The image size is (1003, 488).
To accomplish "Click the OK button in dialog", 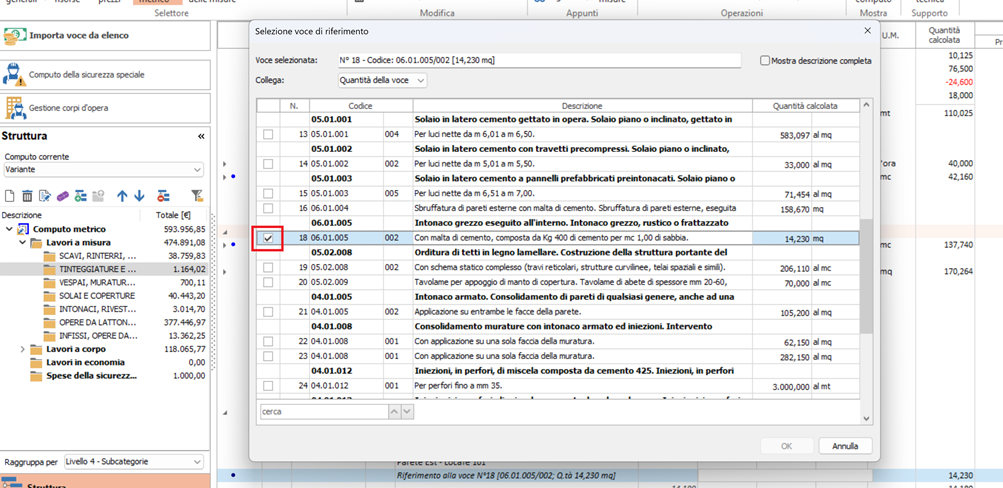I will [x=786, y=446].
